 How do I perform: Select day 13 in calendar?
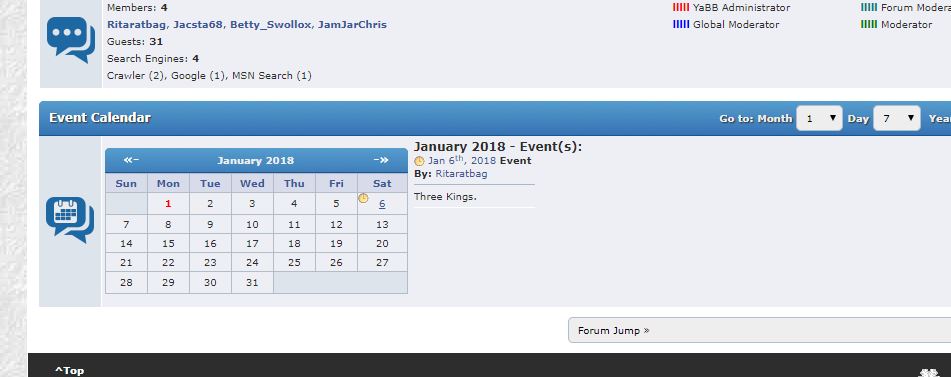point(382,225)
